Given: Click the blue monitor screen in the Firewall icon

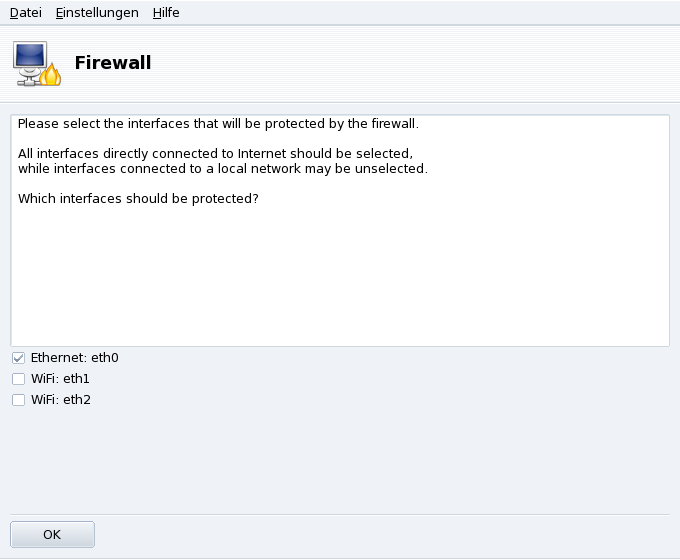Looking at the screenshot, I should point(30,55).
